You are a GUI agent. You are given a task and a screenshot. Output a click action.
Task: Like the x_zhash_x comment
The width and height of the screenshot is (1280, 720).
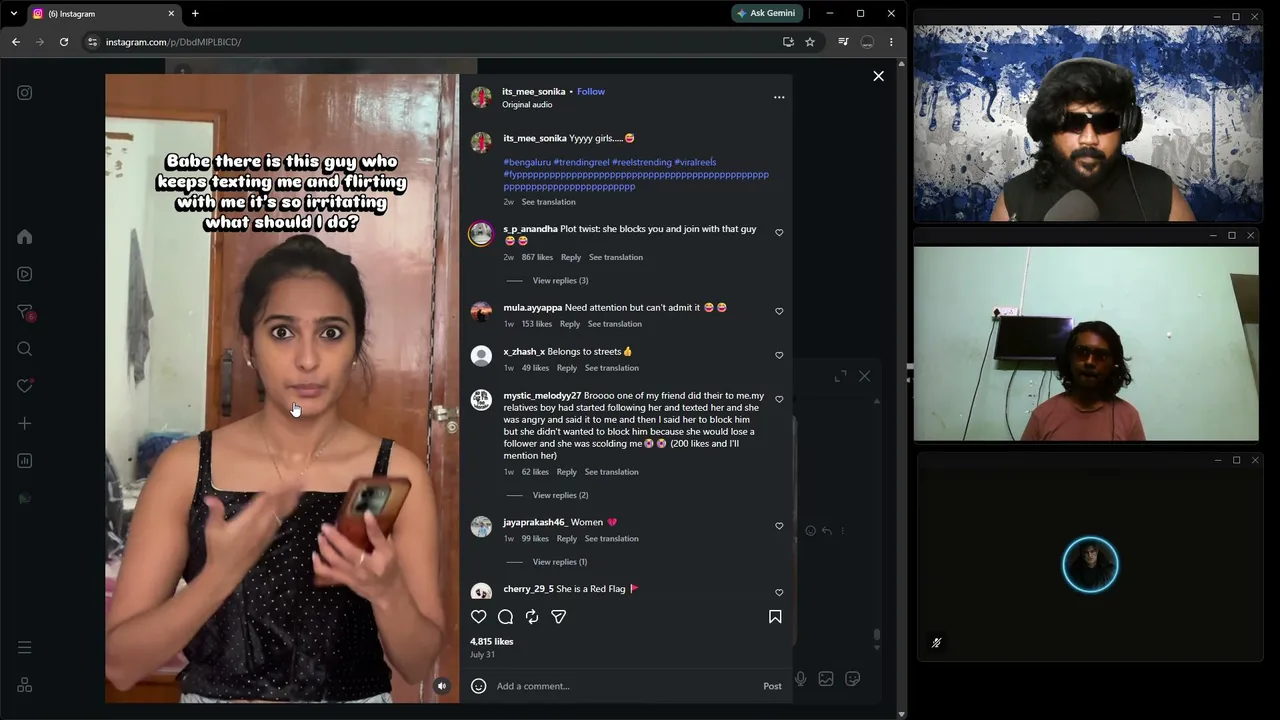(779, 355)
